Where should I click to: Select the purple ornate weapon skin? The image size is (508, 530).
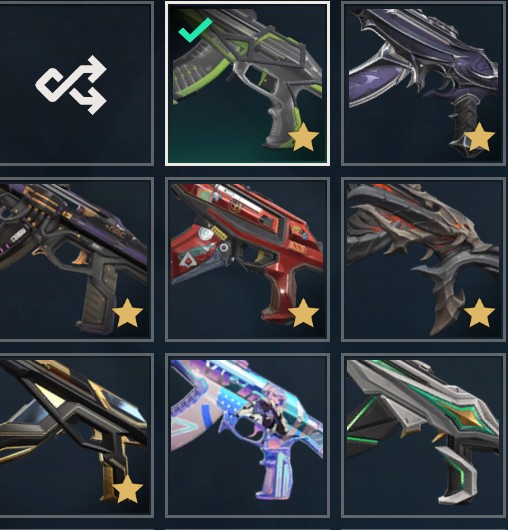click(424, 83)
